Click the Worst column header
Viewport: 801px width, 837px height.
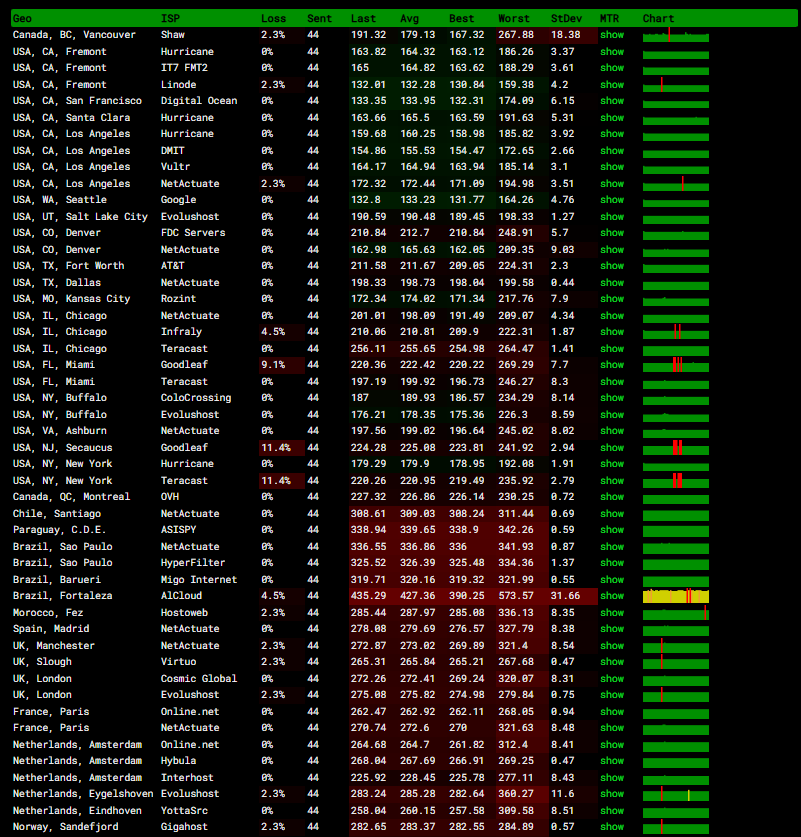(514, 18)
